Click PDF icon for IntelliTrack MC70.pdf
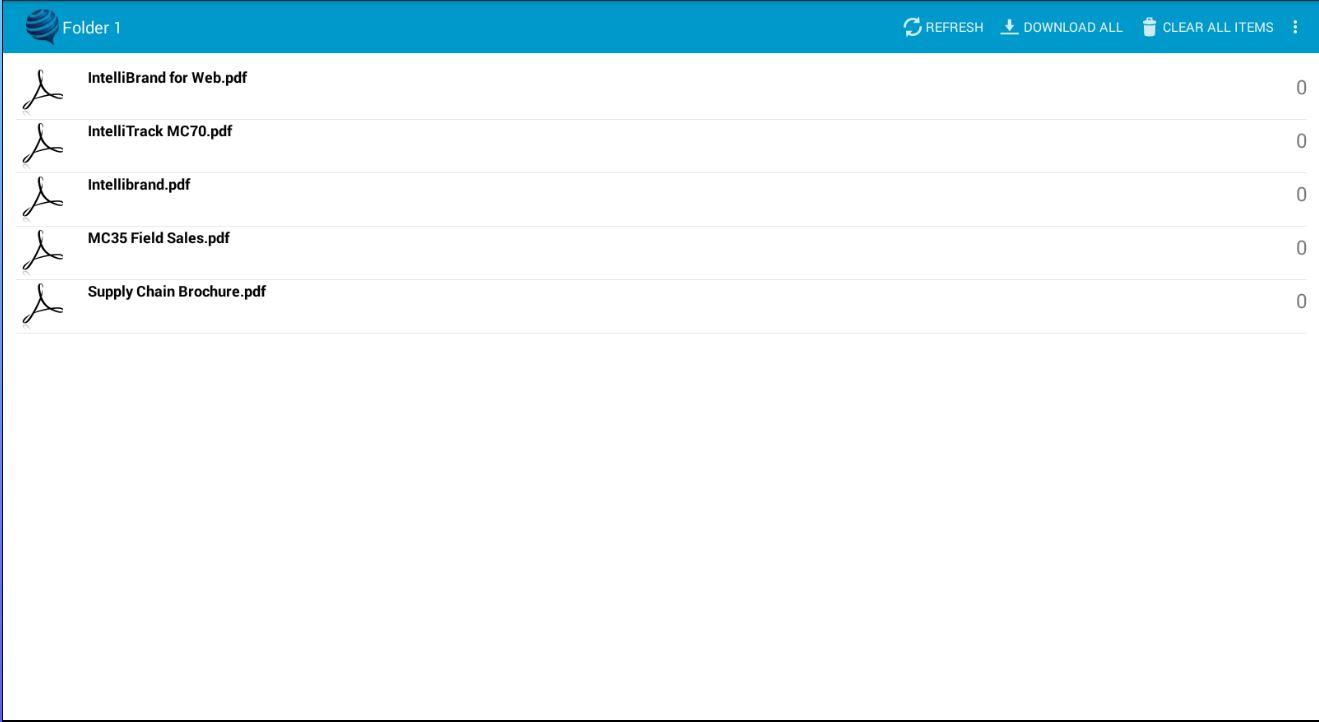This screenshot has width=1319, height=722. (x=43, y=142)
